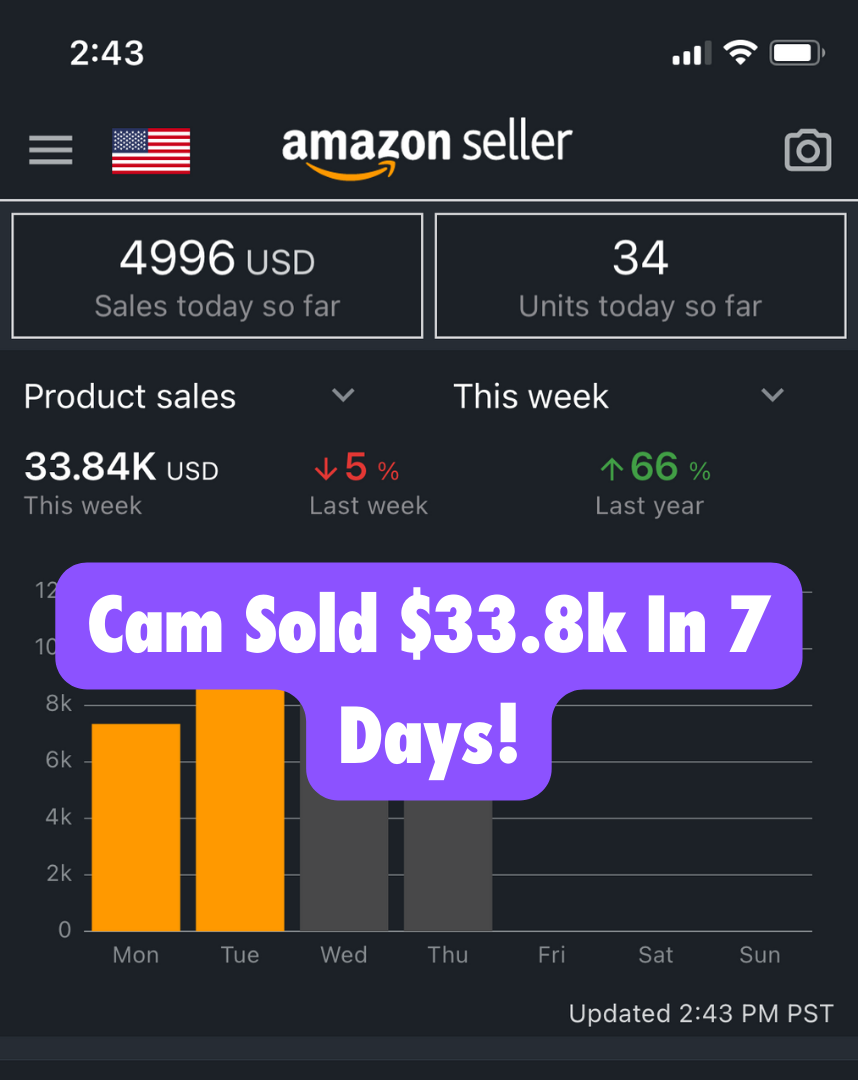The width and height of the screenshot is (858, 1080).
Task: Select the Sales today so far card
Action: click(216, 275)
